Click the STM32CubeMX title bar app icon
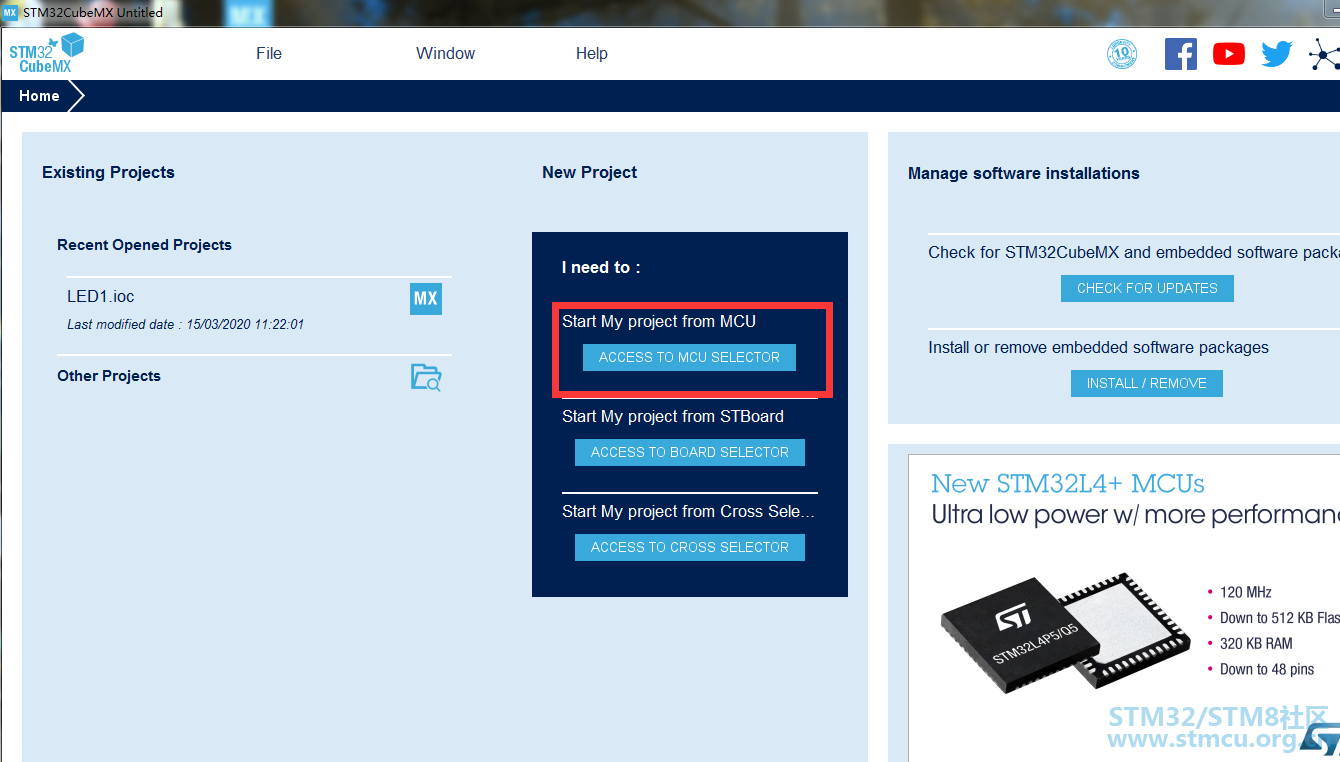1340x762 pixels. coord(11,12)
